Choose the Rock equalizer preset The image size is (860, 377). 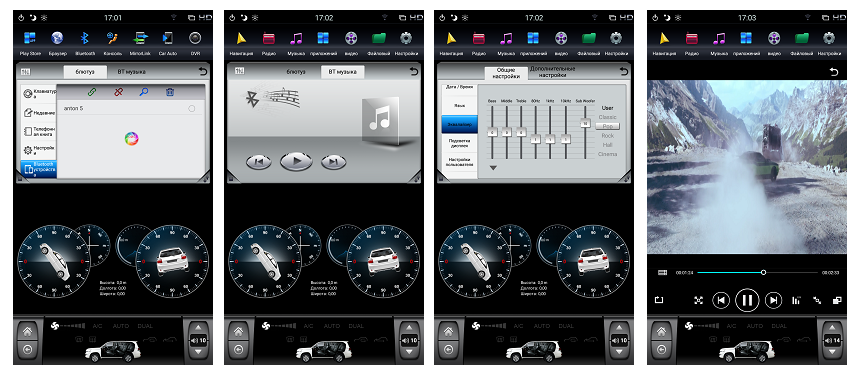607,136
